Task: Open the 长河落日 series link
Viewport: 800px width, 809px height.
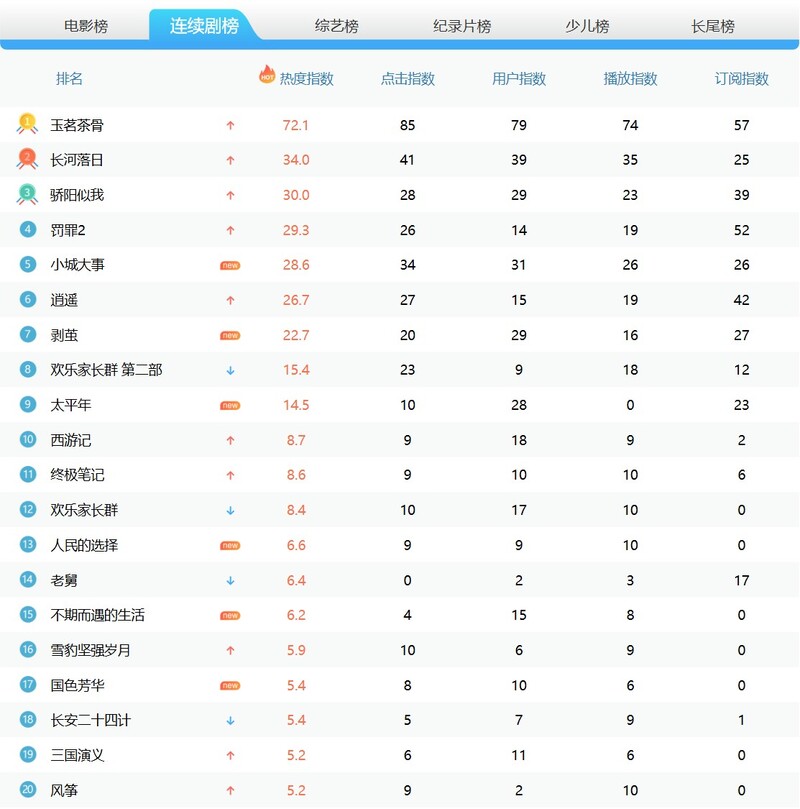Action: pyautogui.click(x=77, y=160)
